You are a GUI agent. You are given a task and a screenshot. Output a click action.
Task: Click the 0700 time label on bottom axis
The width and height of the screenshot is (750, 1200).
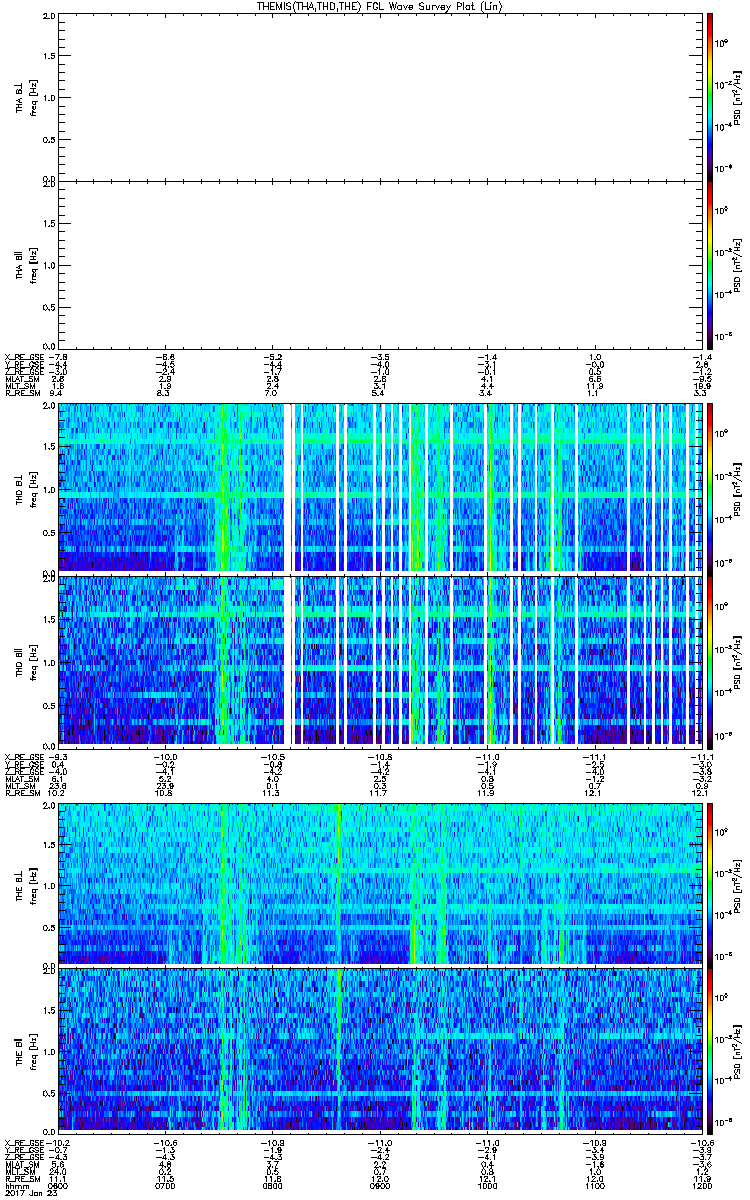165,1185
